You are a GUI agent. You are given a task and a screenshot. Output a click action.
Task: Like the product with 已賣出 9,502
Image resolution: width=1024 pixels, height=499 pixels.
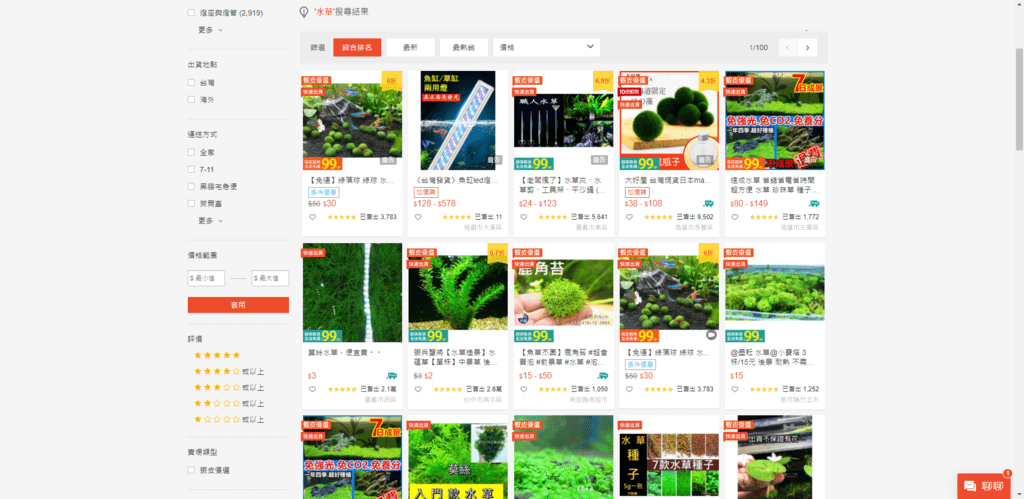pyautogui.click(x=630, y=217)
